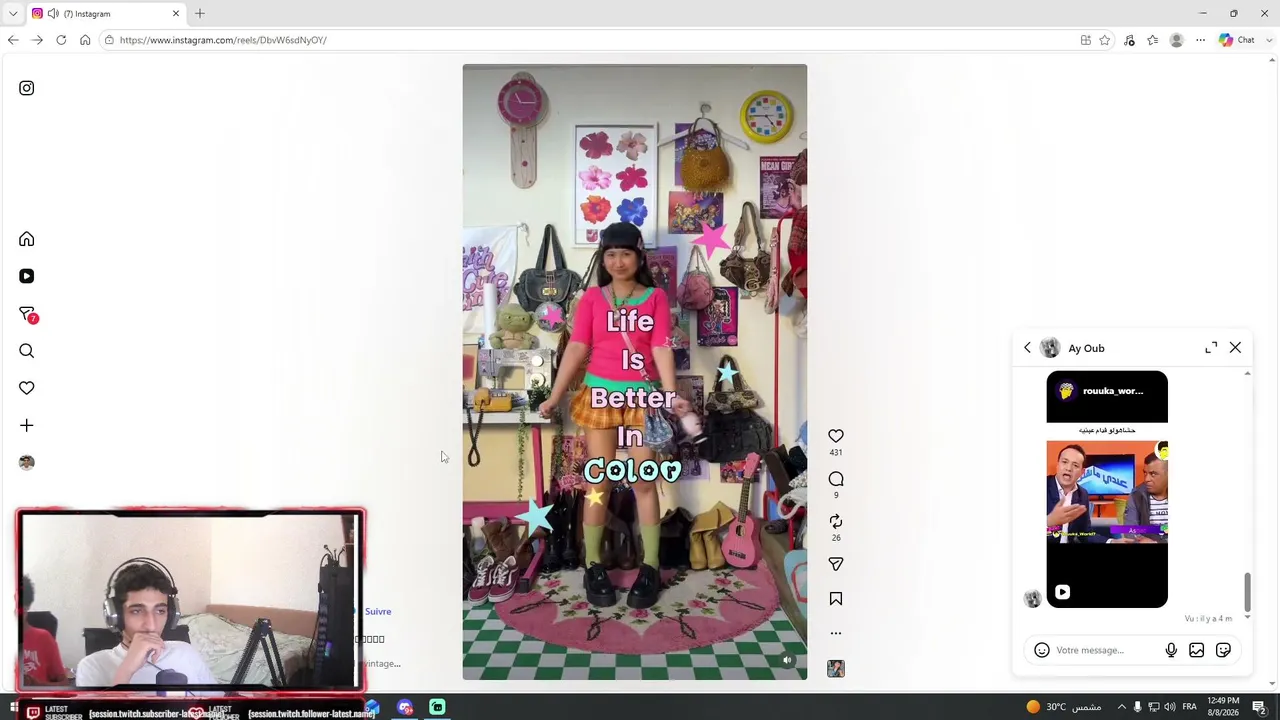Open the reel audio thumbnail
Screen dimensions: 1280x720
click(x=836, y=669)
